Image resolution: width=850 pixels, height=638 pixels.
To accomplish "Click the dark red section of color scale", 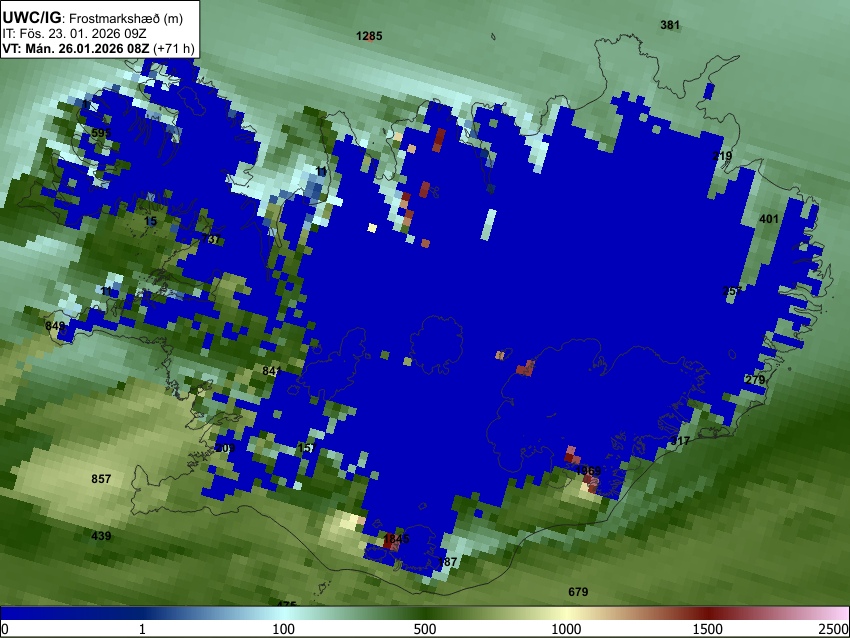I will coord(708,613).
